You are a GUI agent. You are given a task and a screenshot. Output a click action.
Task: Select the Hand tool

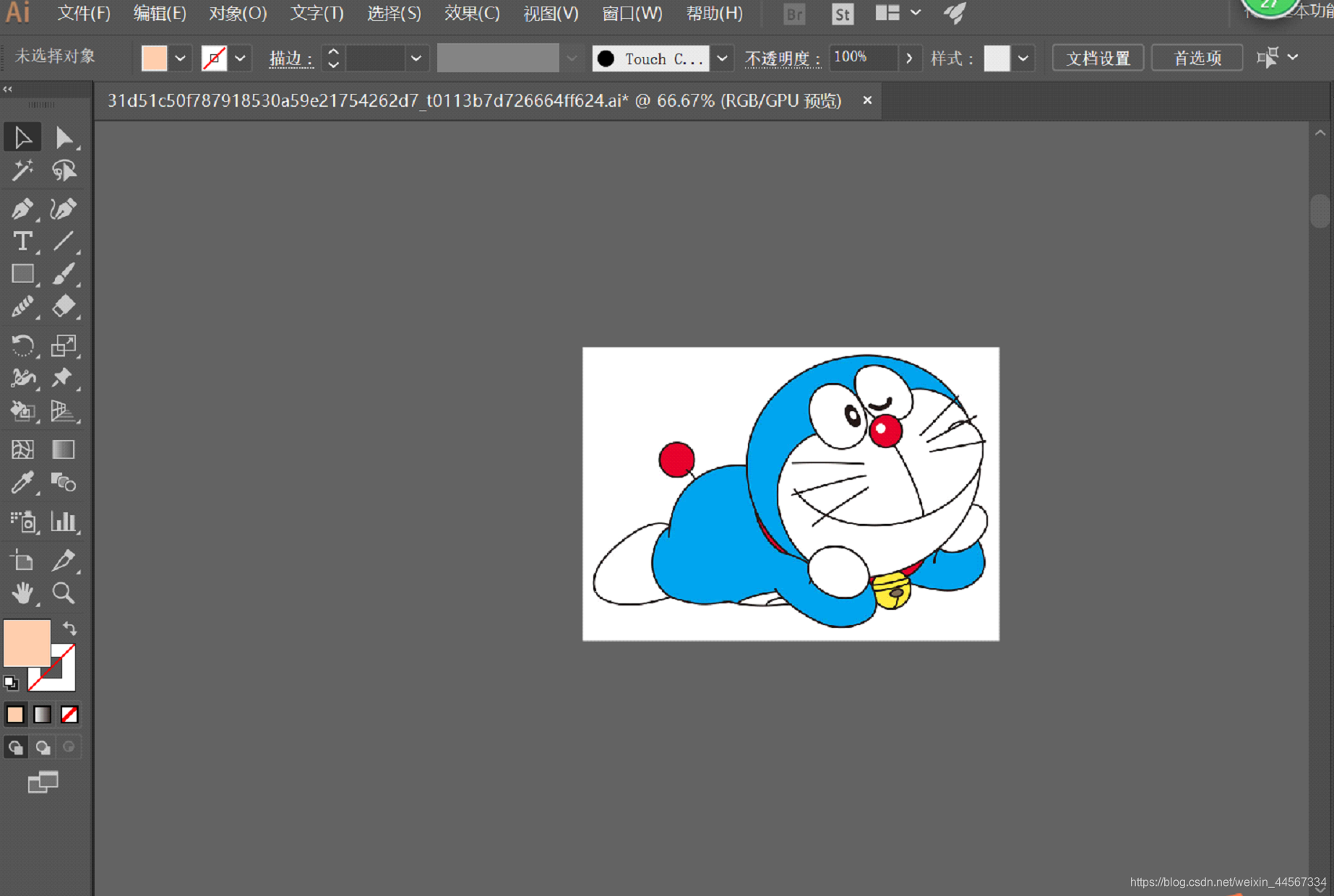tap(22, 593)
